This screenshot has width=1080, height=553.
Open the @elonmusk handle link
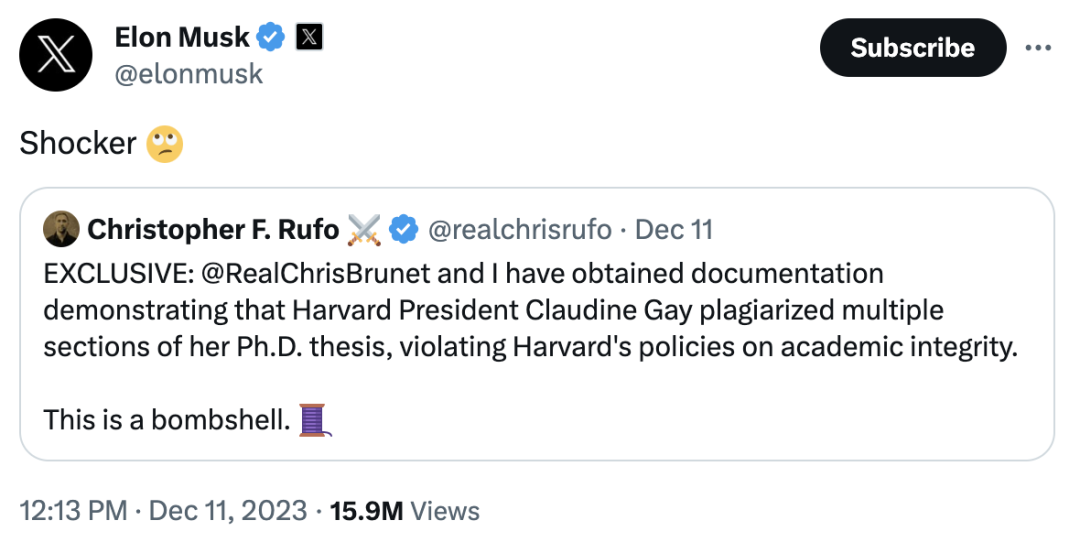pyautogui.click(x=189, y=73)
